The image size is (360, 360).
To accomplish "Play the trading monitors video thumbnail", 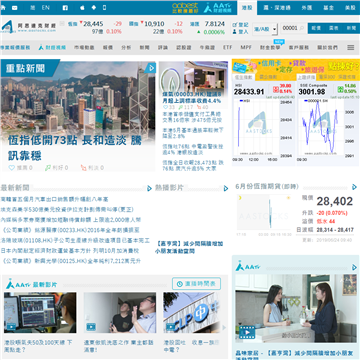I will pyautogui.click(x=40, y=313).
